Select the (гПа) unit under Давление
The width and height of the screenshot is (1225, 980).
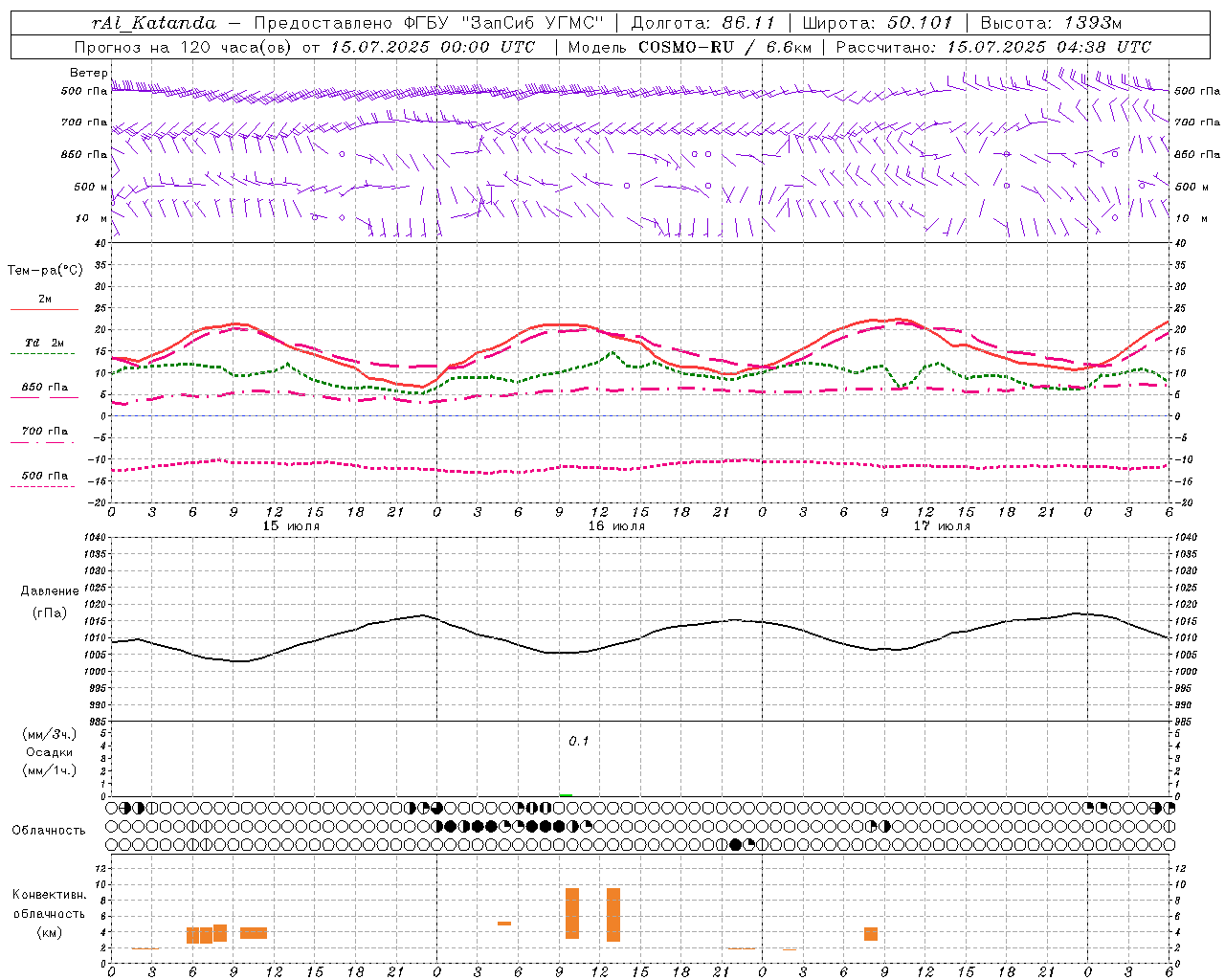[x=50, y=612]
